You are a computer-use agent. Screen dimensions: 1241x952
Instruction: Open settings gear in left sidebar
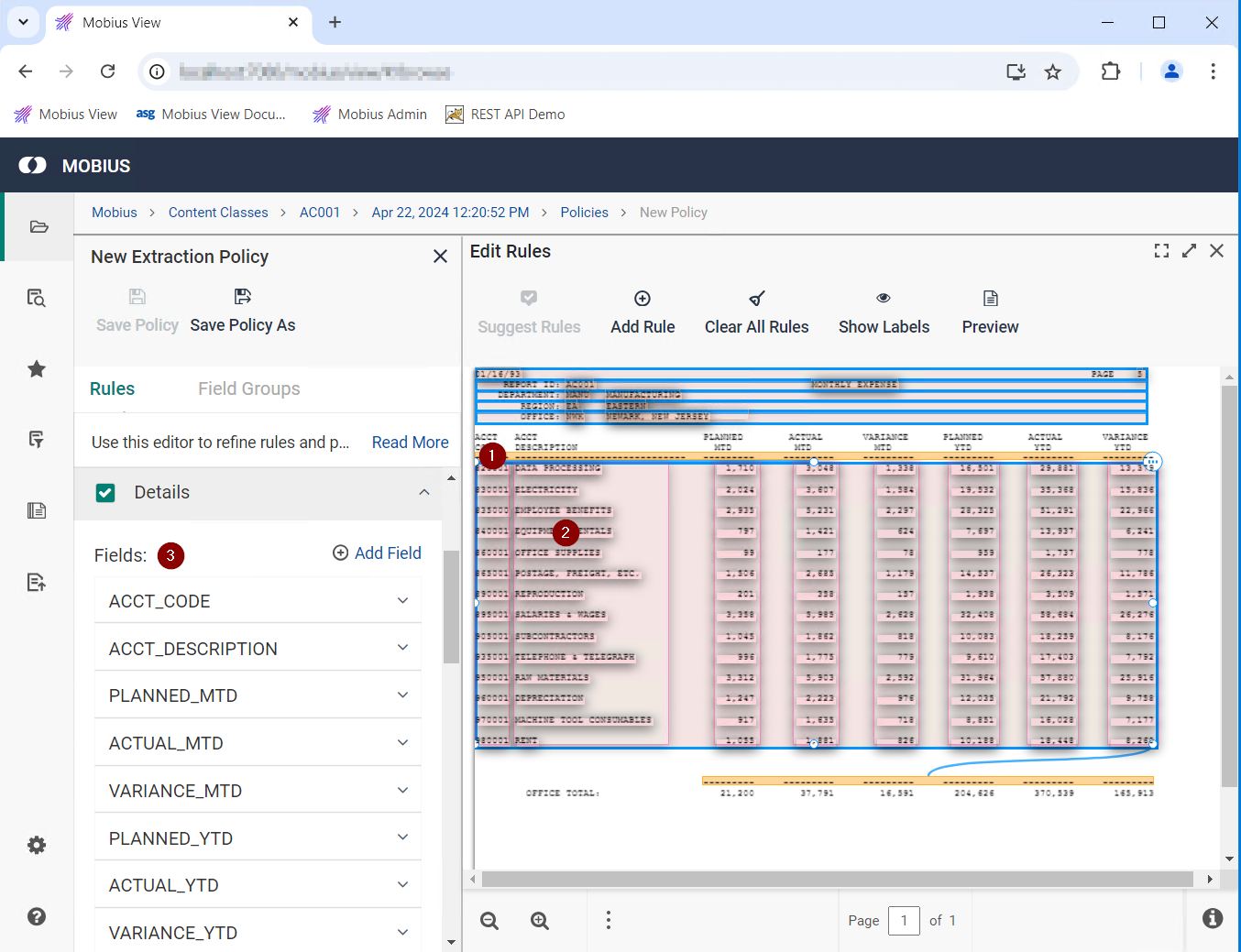click(37, 845)
